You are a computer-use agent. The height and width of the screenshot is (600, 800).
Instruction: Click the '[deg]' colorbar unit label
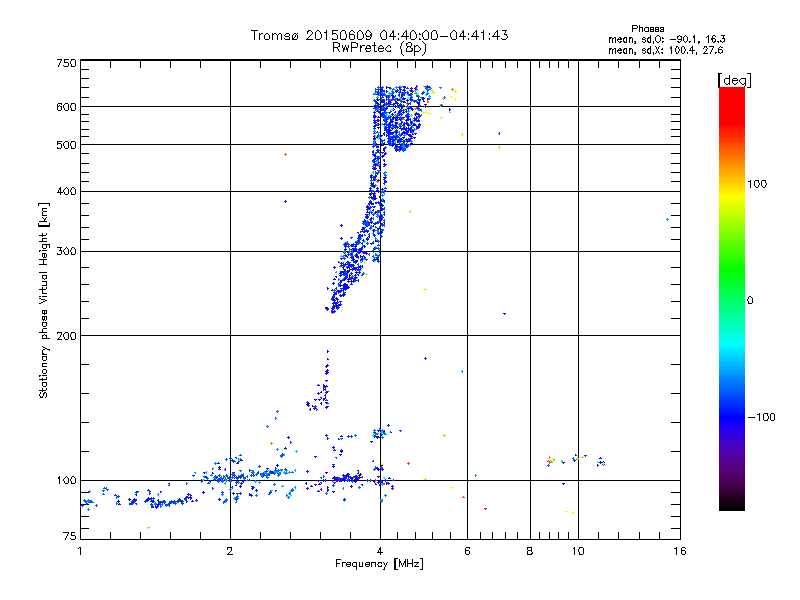[734, 80]
